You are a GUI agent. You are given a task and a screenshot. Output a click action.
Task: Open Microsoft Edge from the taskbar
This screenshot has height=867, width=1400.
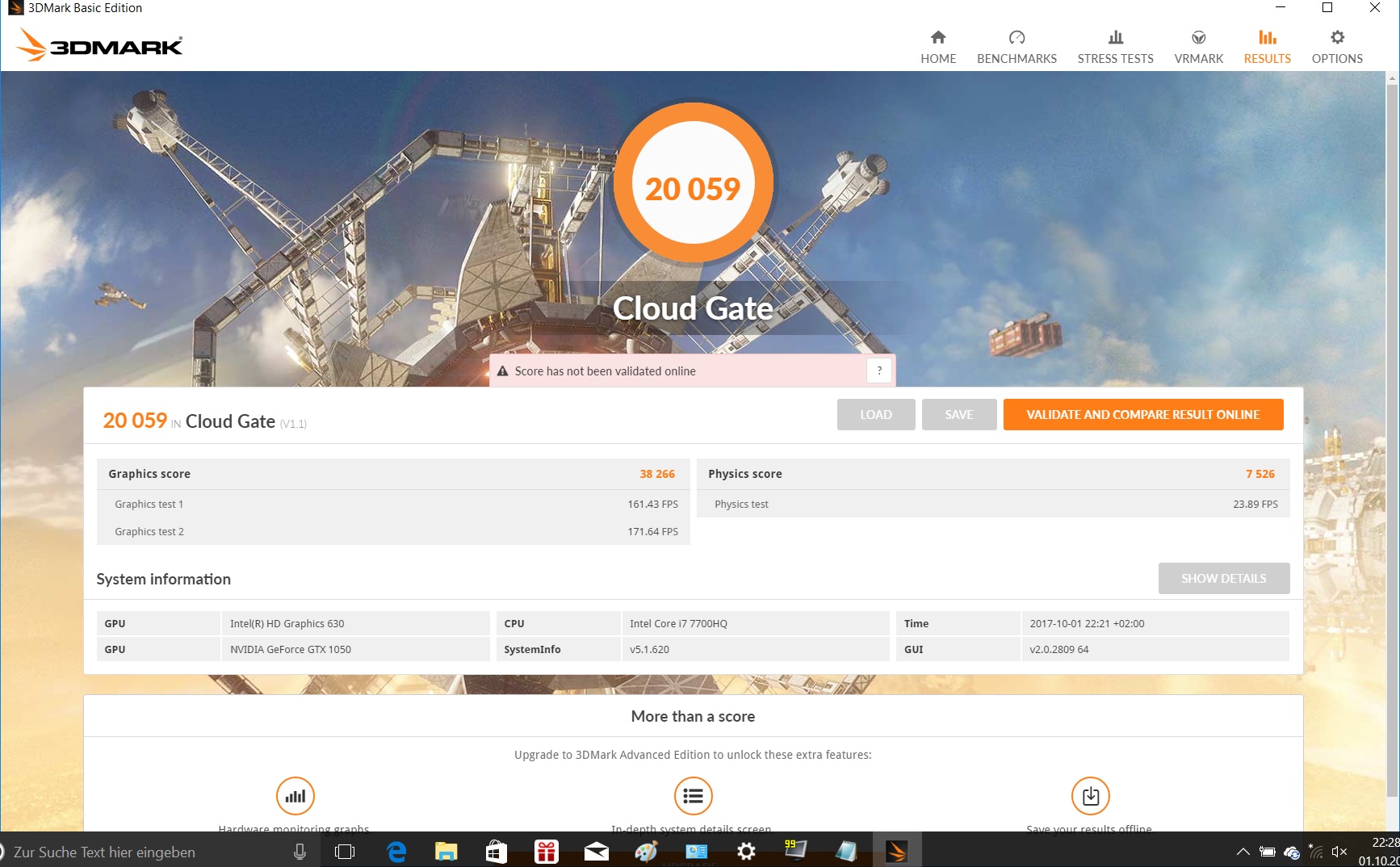click(396, 852)
